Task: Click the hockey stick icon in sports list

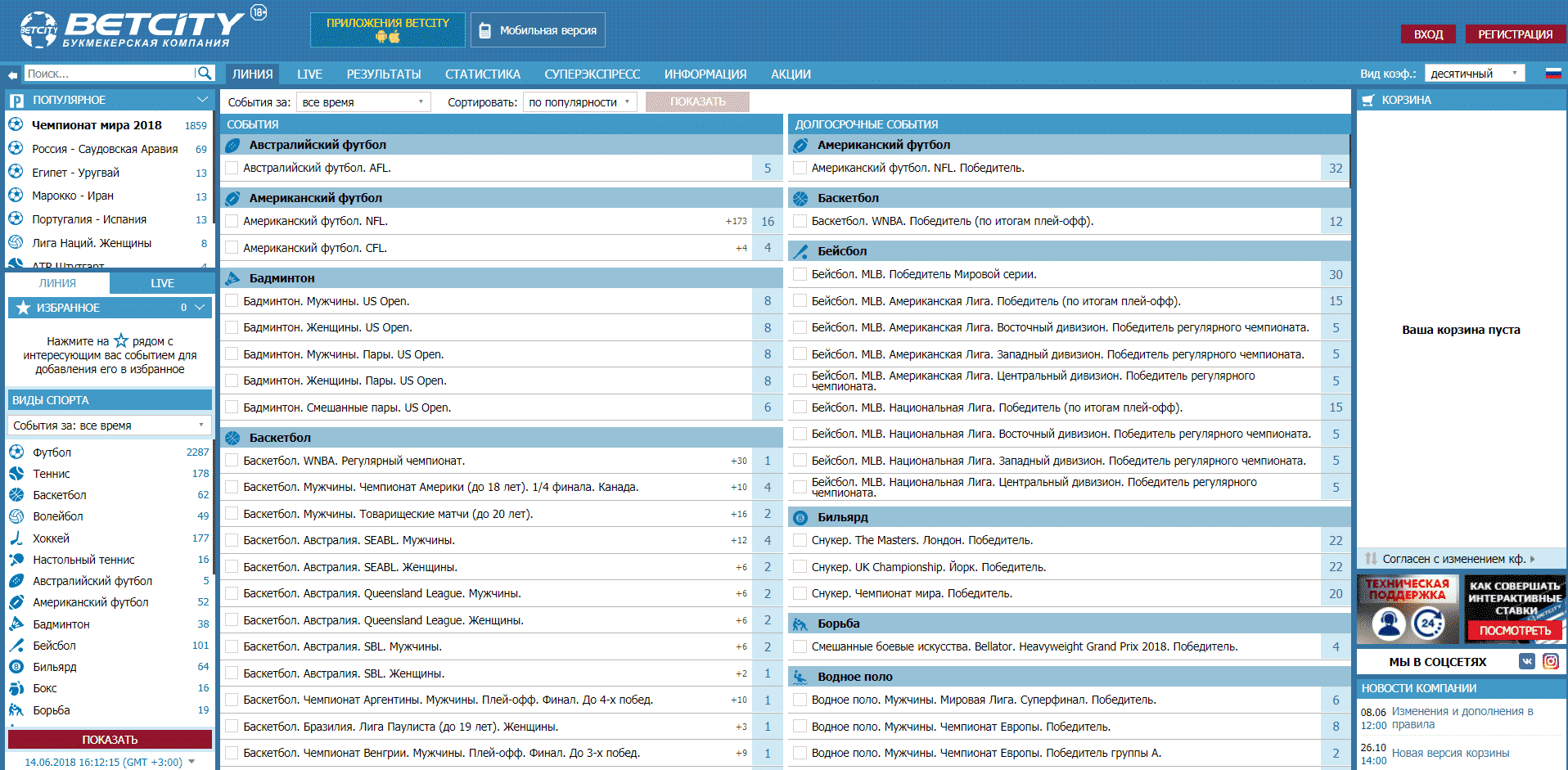Action: pos(16,538)
